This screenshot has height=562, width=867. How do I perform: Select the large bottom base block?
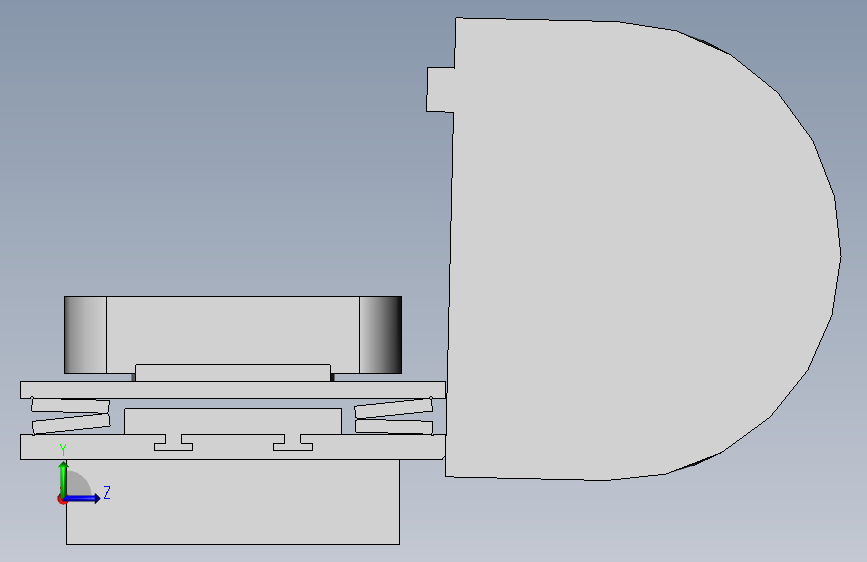233,502
